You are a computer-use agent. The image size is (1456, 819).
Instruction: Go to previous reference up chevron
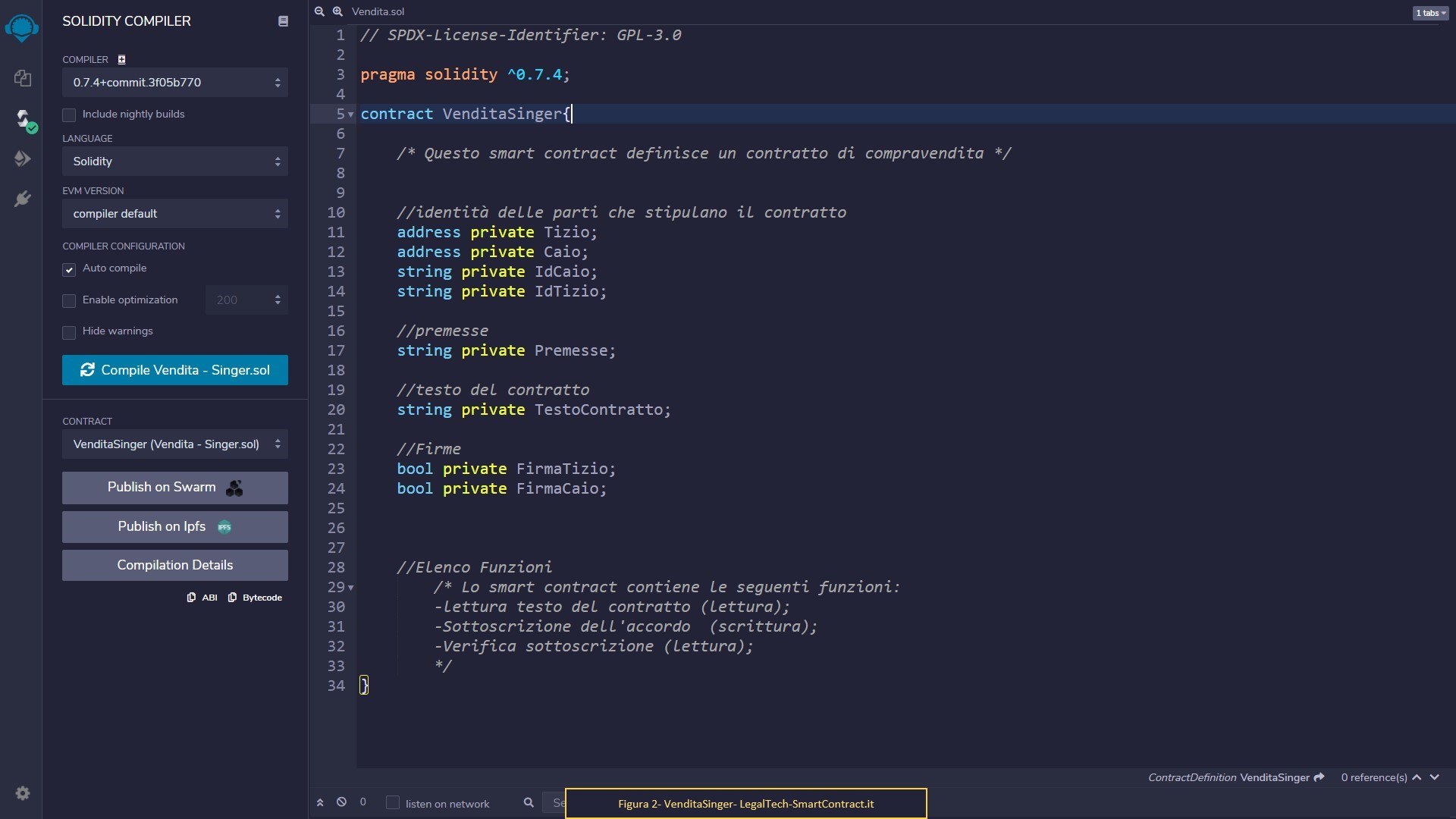pos(1417,777)
